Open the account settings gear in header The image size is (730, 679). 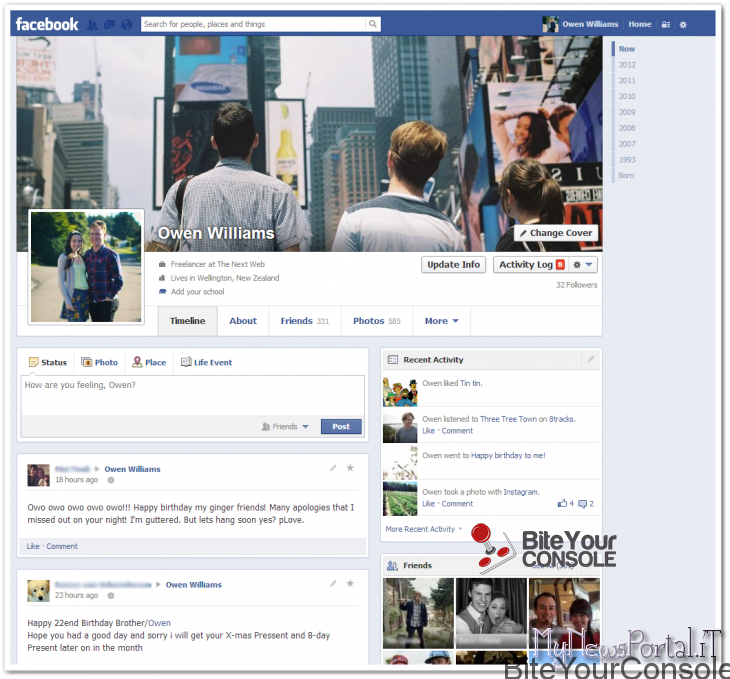tap(683, 25)
